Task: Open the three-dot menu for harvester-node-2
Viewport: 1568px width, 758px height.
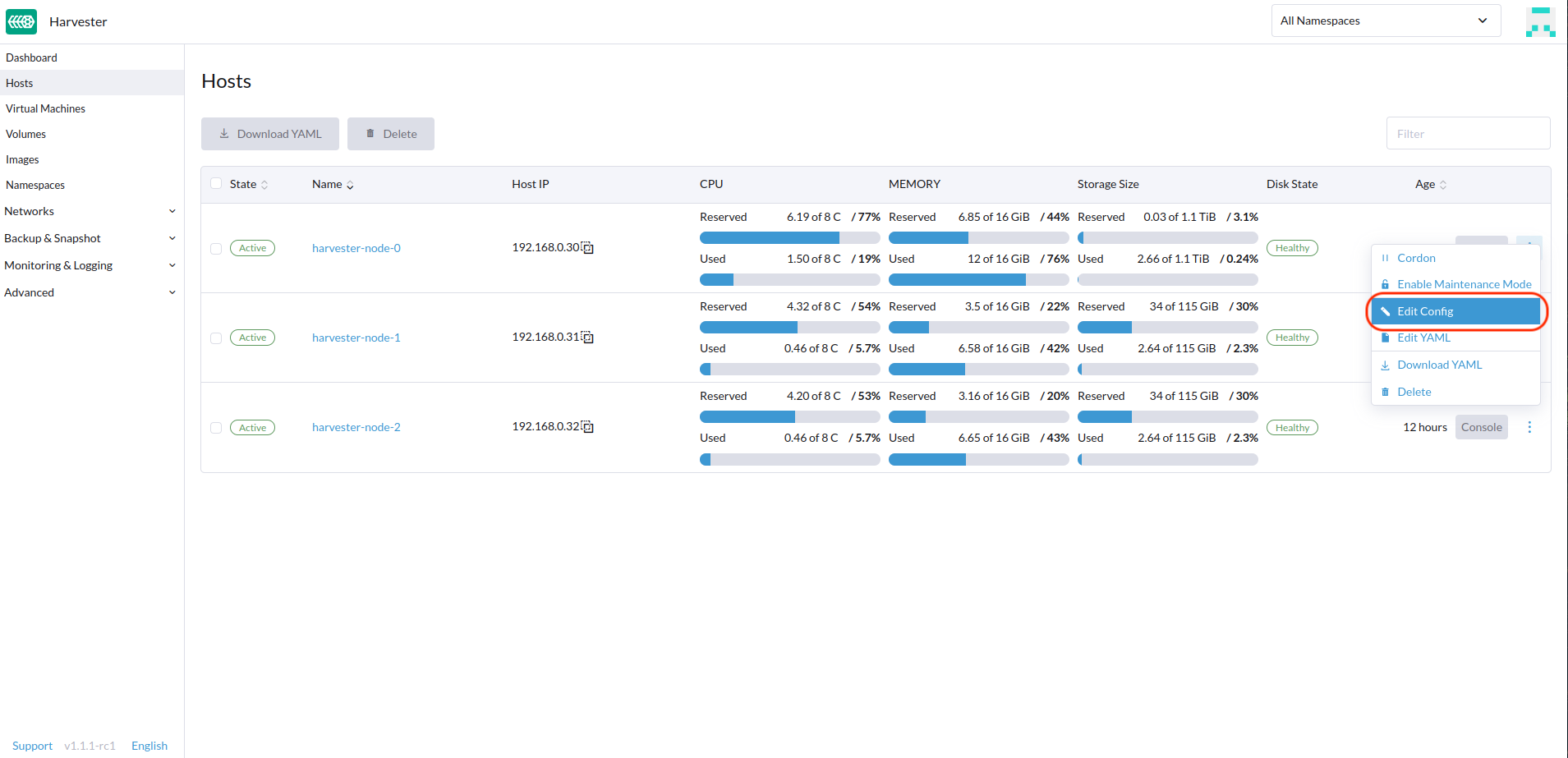Action: (x=1529, y=426)
